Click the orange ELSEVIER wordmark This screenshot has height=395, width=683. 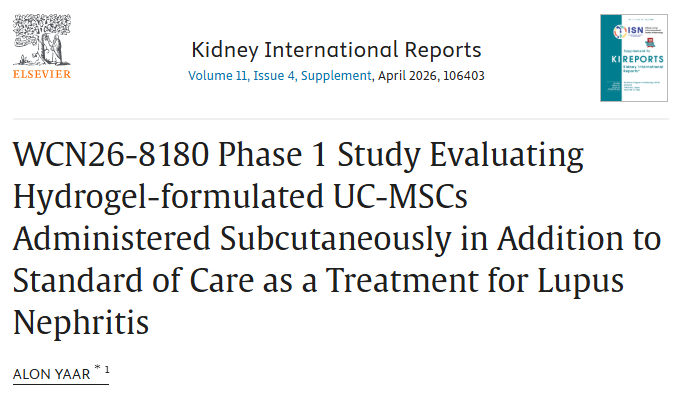coord(42,74)
